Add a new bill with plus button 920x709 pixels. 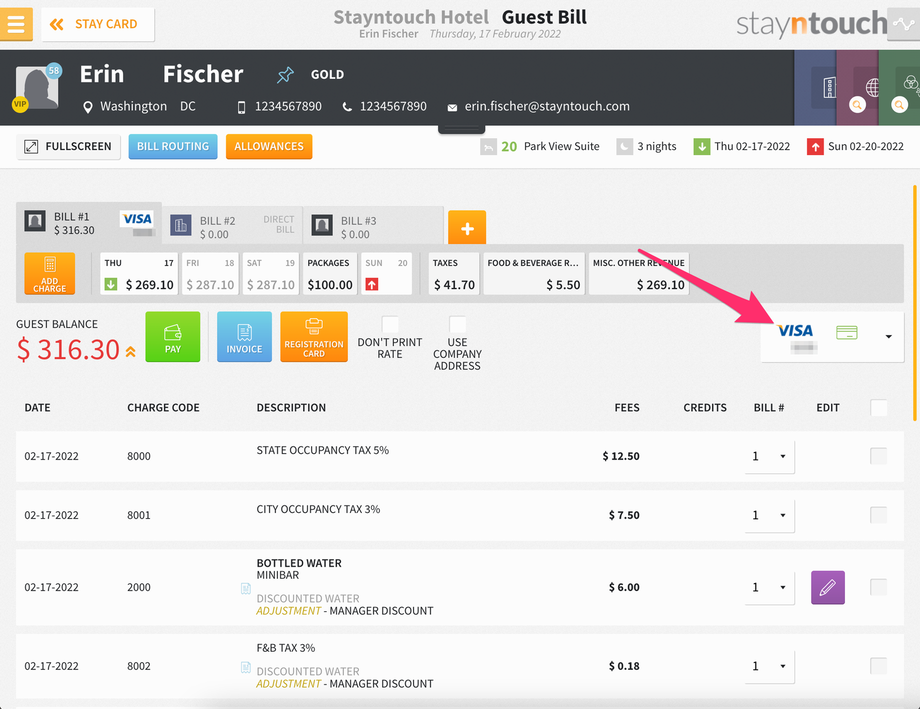[x=467, y=228]
